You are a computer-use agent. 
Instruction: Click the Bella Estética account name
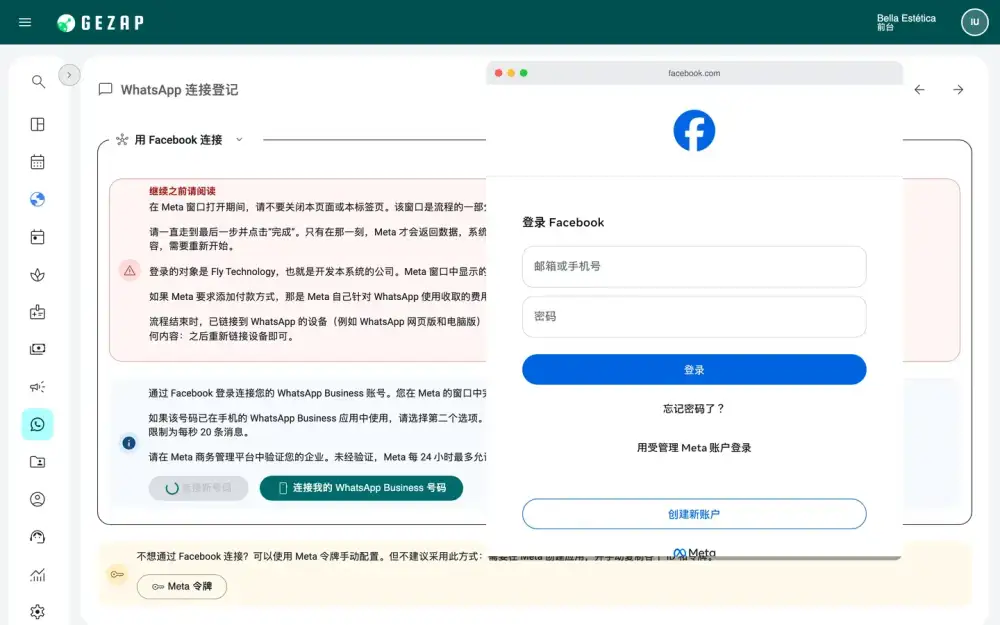tap(906, 18)
